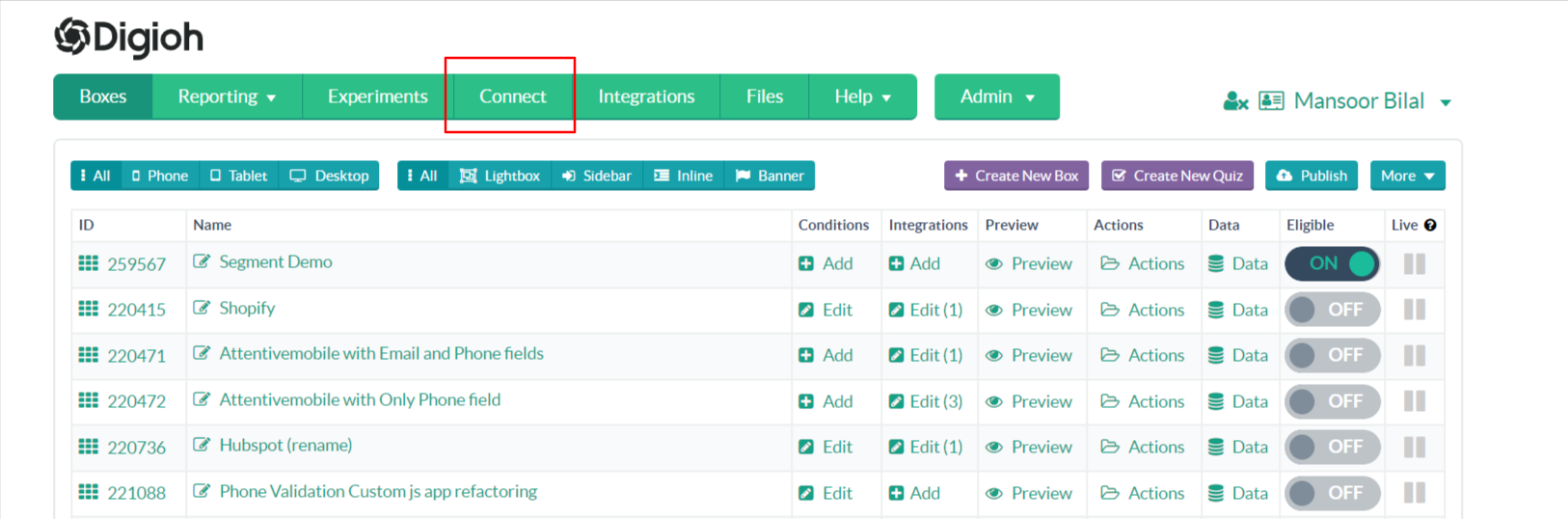Open the Connect tab
This screenshot has height=519, width=1568.
pos(512,96)
